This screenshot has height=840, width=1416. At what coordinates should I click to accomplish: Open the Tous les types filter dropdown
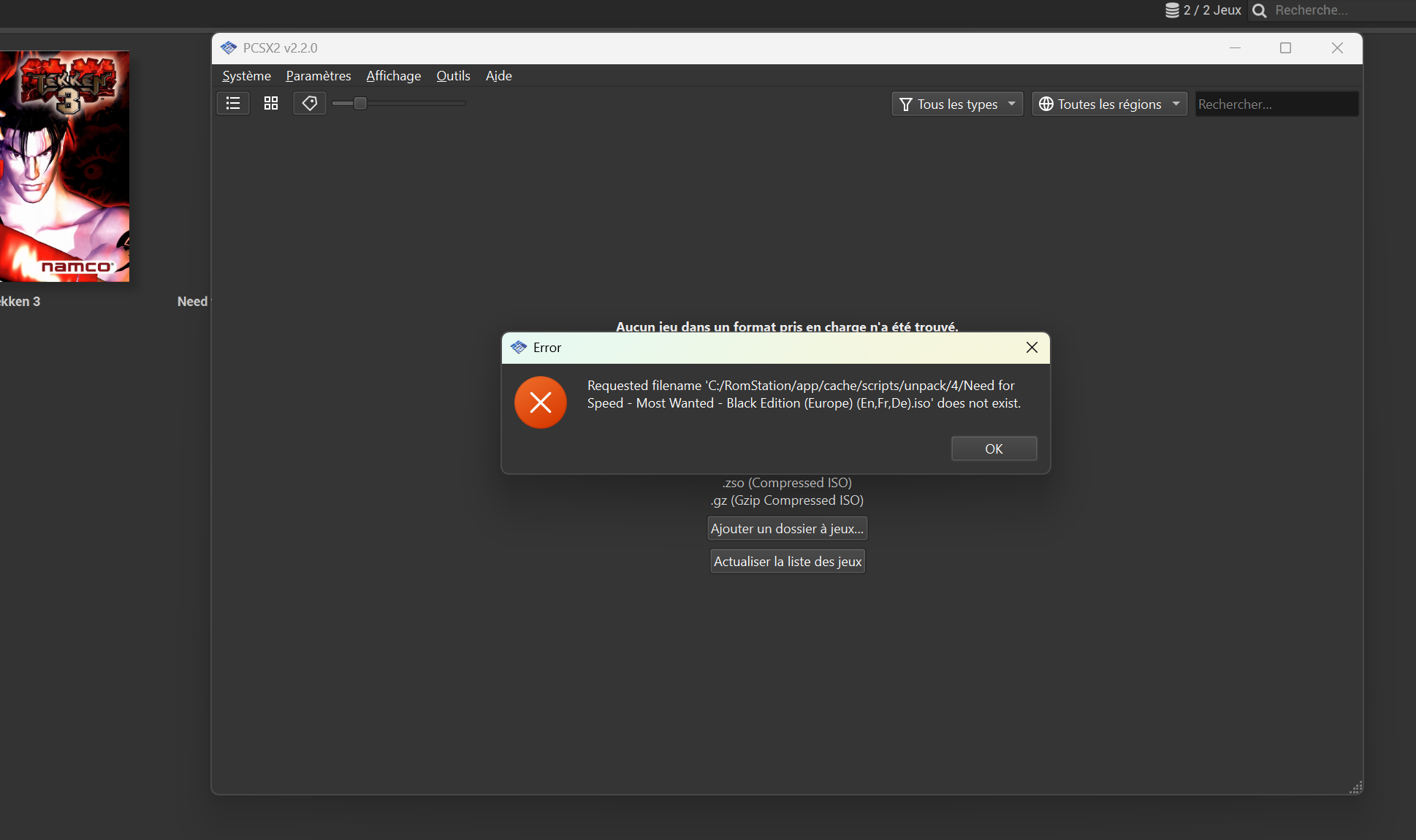[957, 104]
